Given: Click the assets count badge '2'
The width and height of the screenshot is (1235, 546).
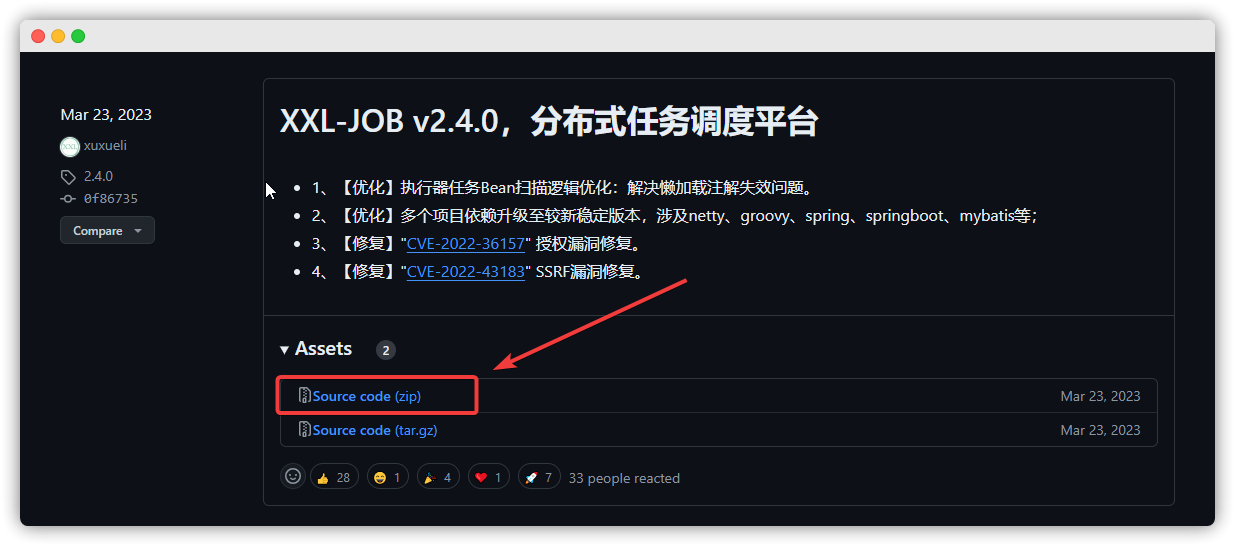Looking at the screenshot, I should [x=386, y=350].
